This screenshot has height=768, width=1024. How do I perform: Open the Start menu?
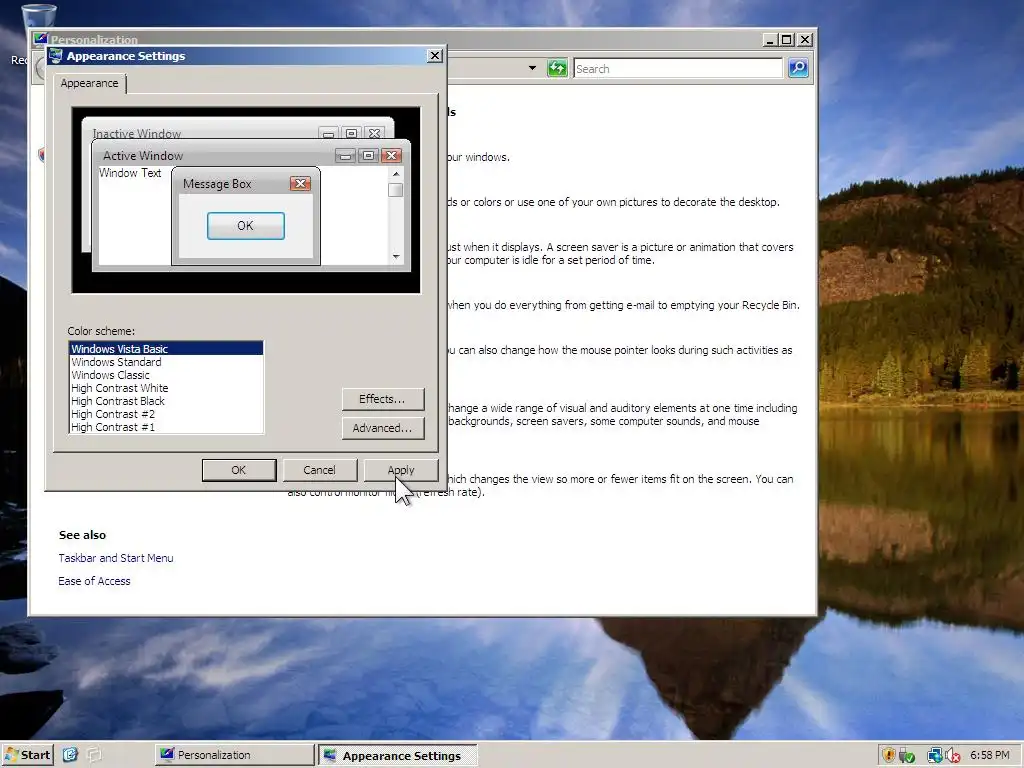pyautogui.click(x=27, y=755)
